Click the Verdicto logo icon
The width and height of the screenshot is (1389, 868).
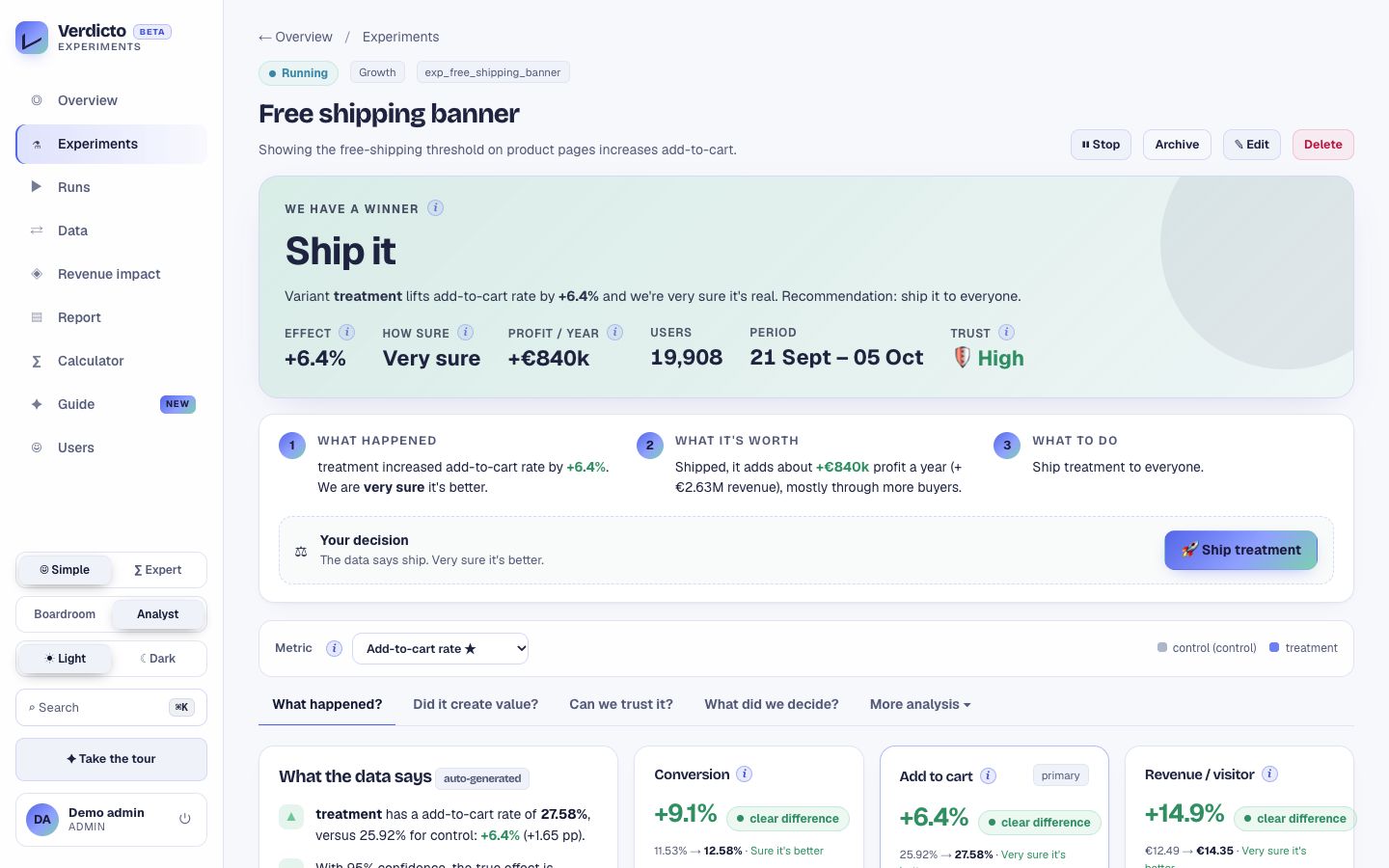(x=32, y=38)
